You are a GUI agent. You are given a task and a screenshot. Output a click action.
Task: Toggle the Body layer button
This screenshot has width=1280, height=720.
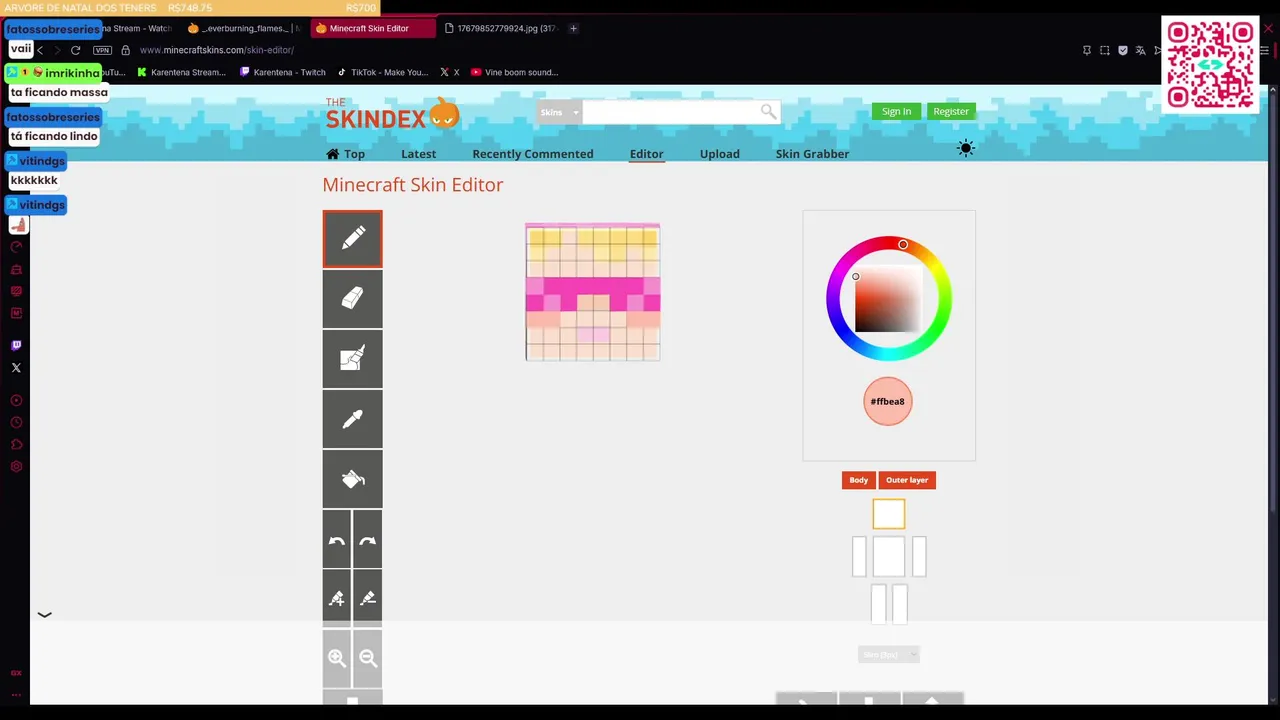coord(859,480)
